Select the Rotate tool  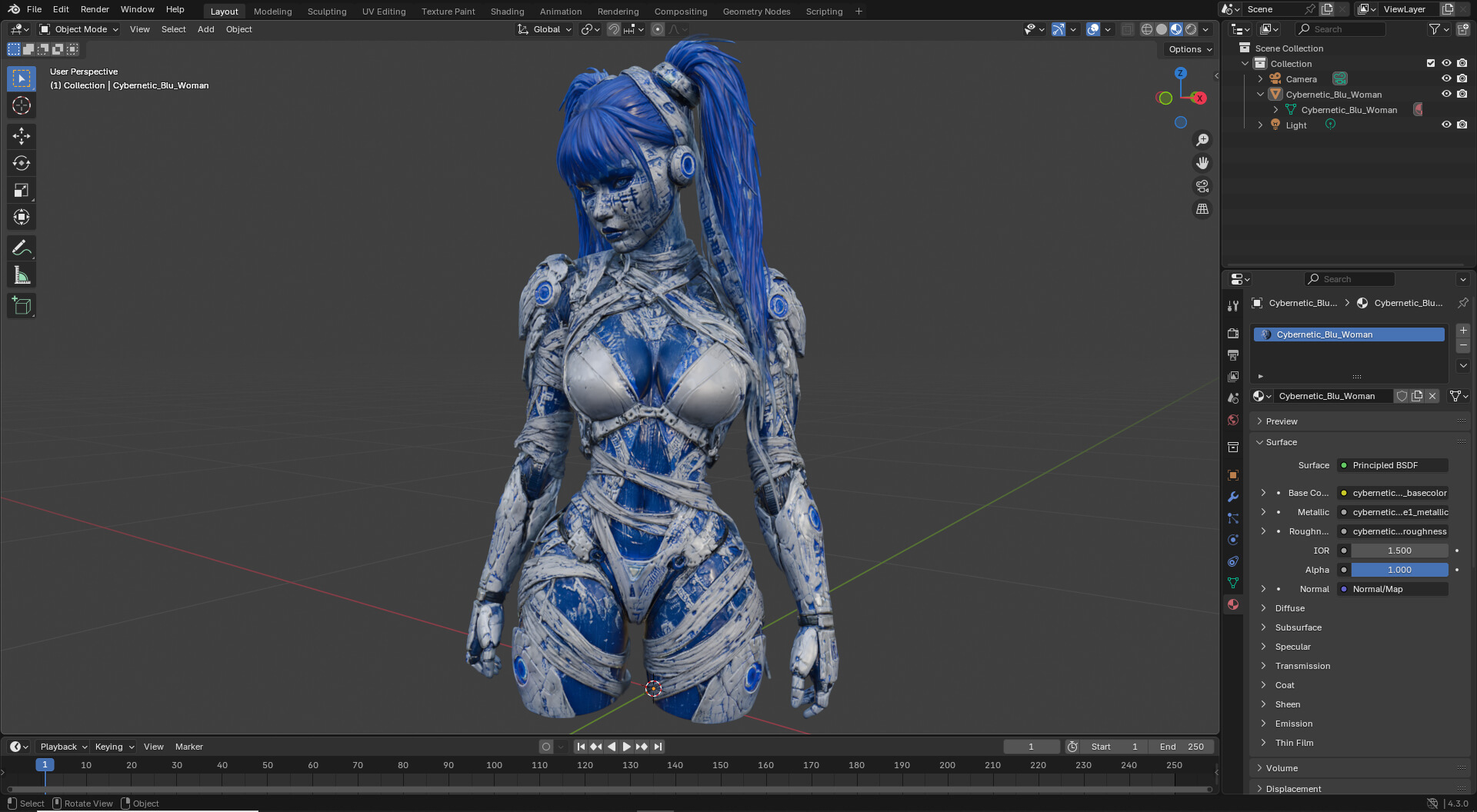coord(22,163)
